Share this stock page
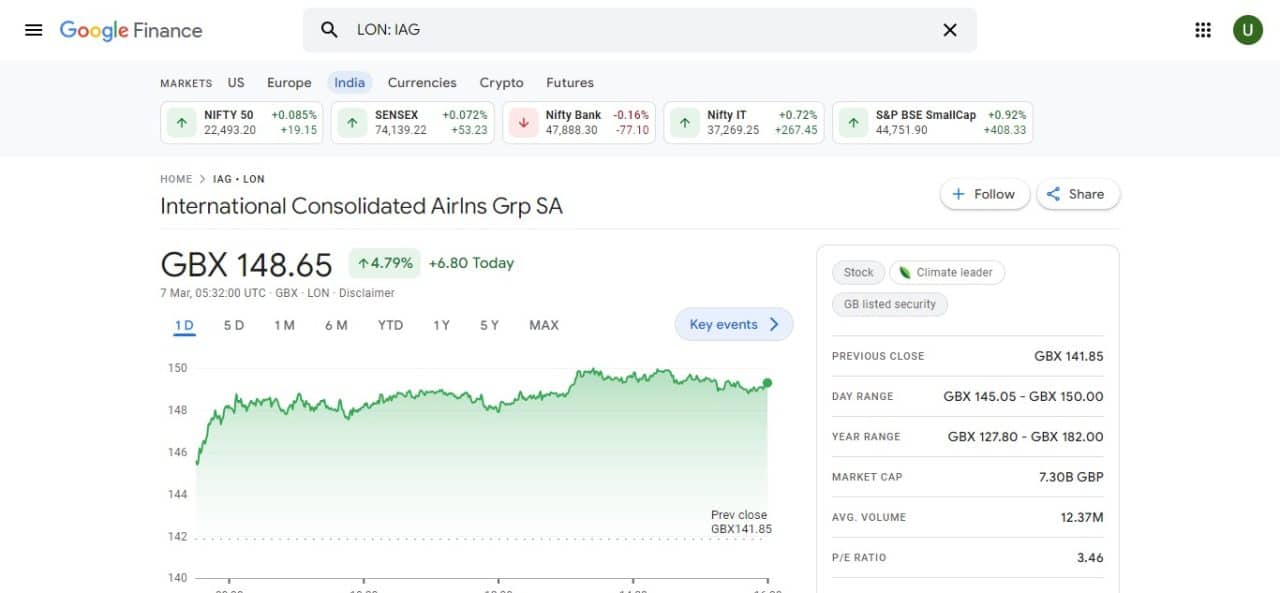This screenshot has height=593, width=1280. tap(1078, 194)
